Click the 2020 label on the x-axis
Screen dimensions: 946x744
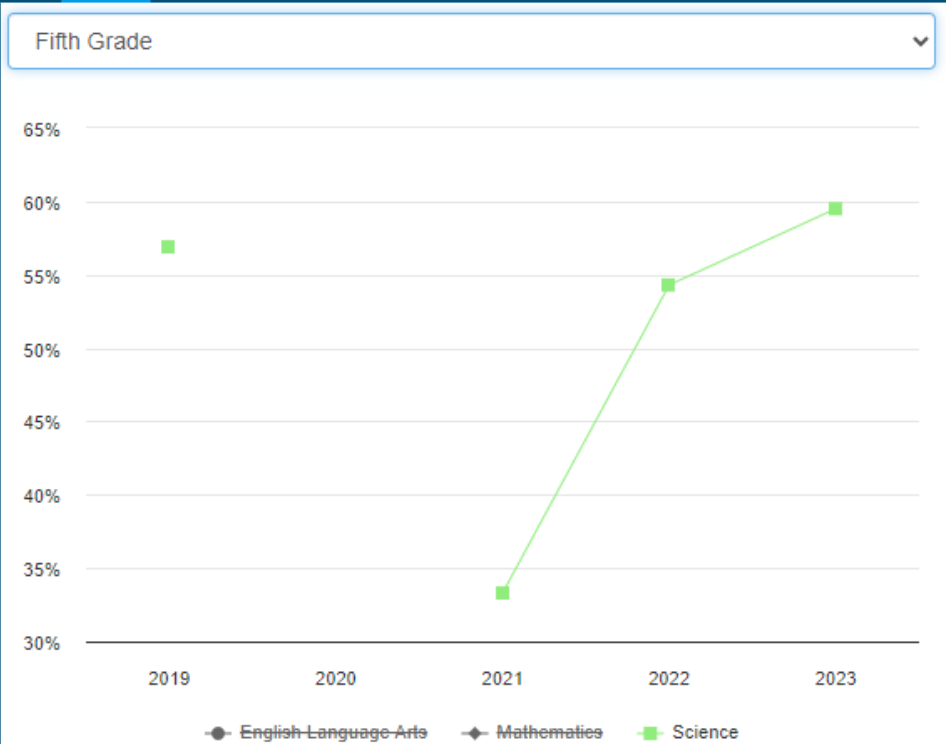click(x=335, y=679)
